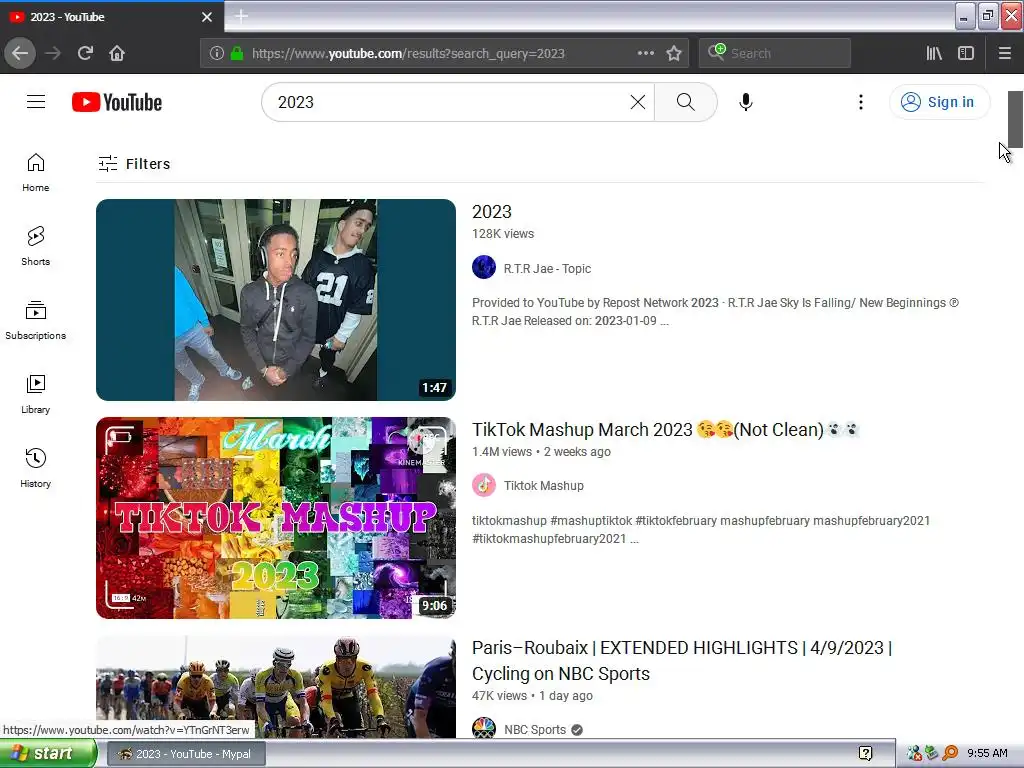The width and height of the screenshot is (1024, 768).
Task: Start voice search with the microphone
Action: tap(746, 102)
